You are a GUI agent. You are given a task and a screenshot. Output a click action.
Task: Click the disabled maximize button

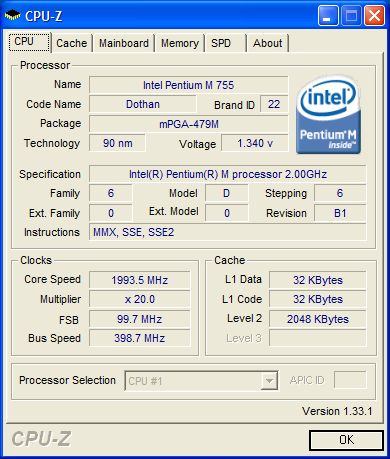pos(351,15)
